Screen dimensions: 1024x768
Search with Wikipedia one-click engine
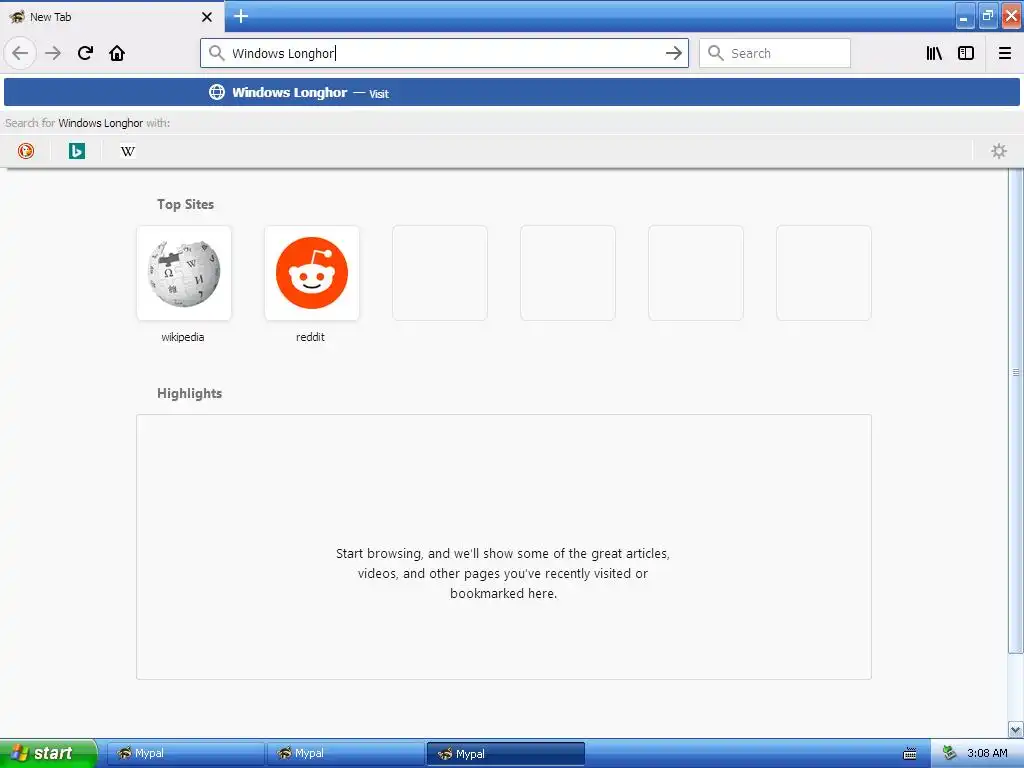[x=127, y=151]
